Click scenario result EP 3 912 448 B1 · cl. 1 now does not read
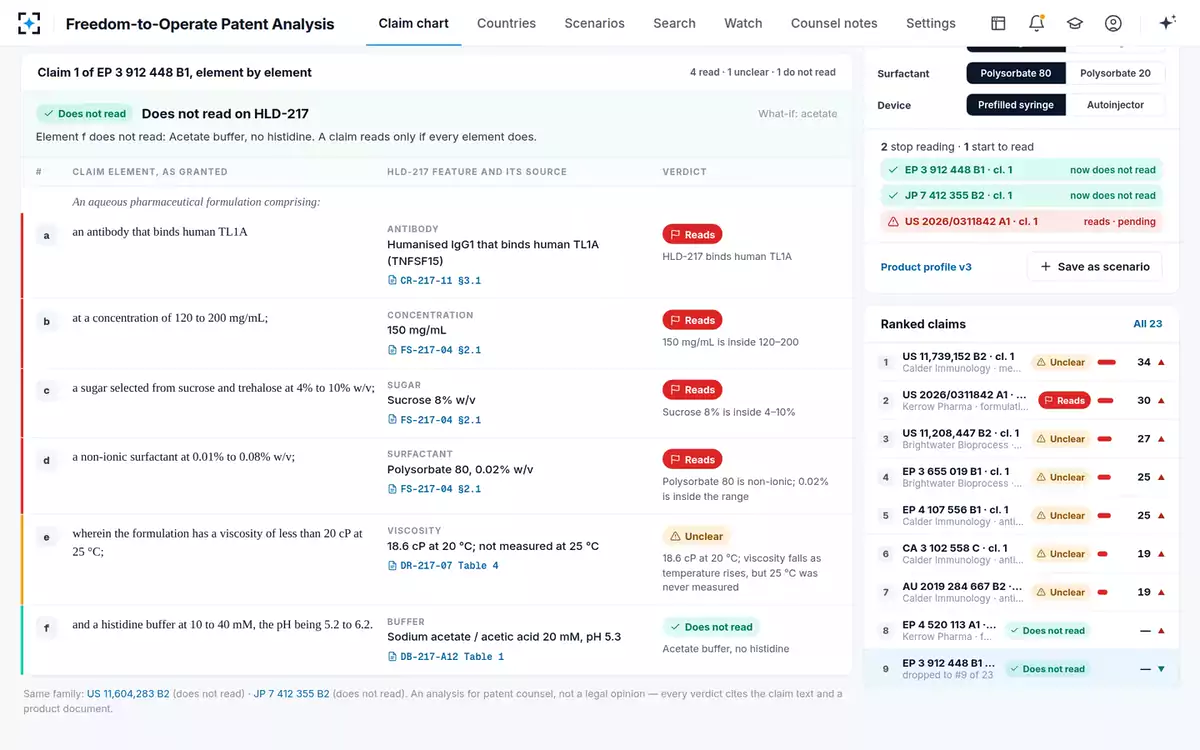 [1021, 170]
